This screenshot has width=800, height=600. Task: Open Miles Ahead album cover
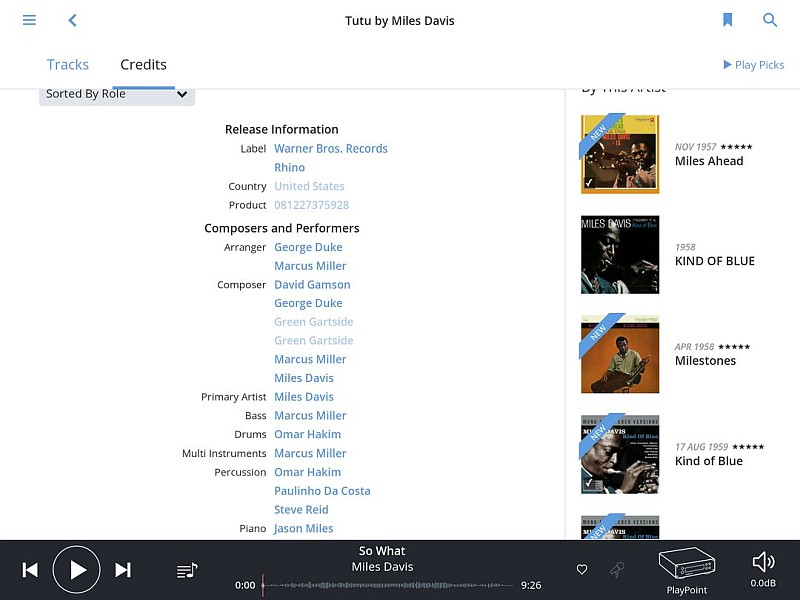pos(620,154)
